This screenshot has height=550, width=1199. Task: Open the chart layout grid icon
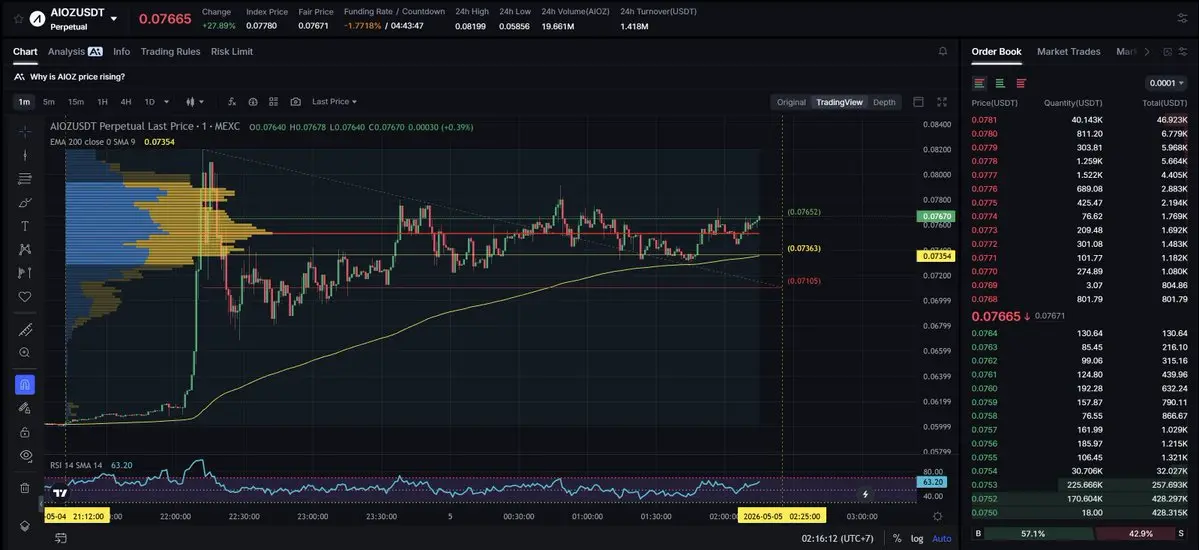click(x=274, y=102)
